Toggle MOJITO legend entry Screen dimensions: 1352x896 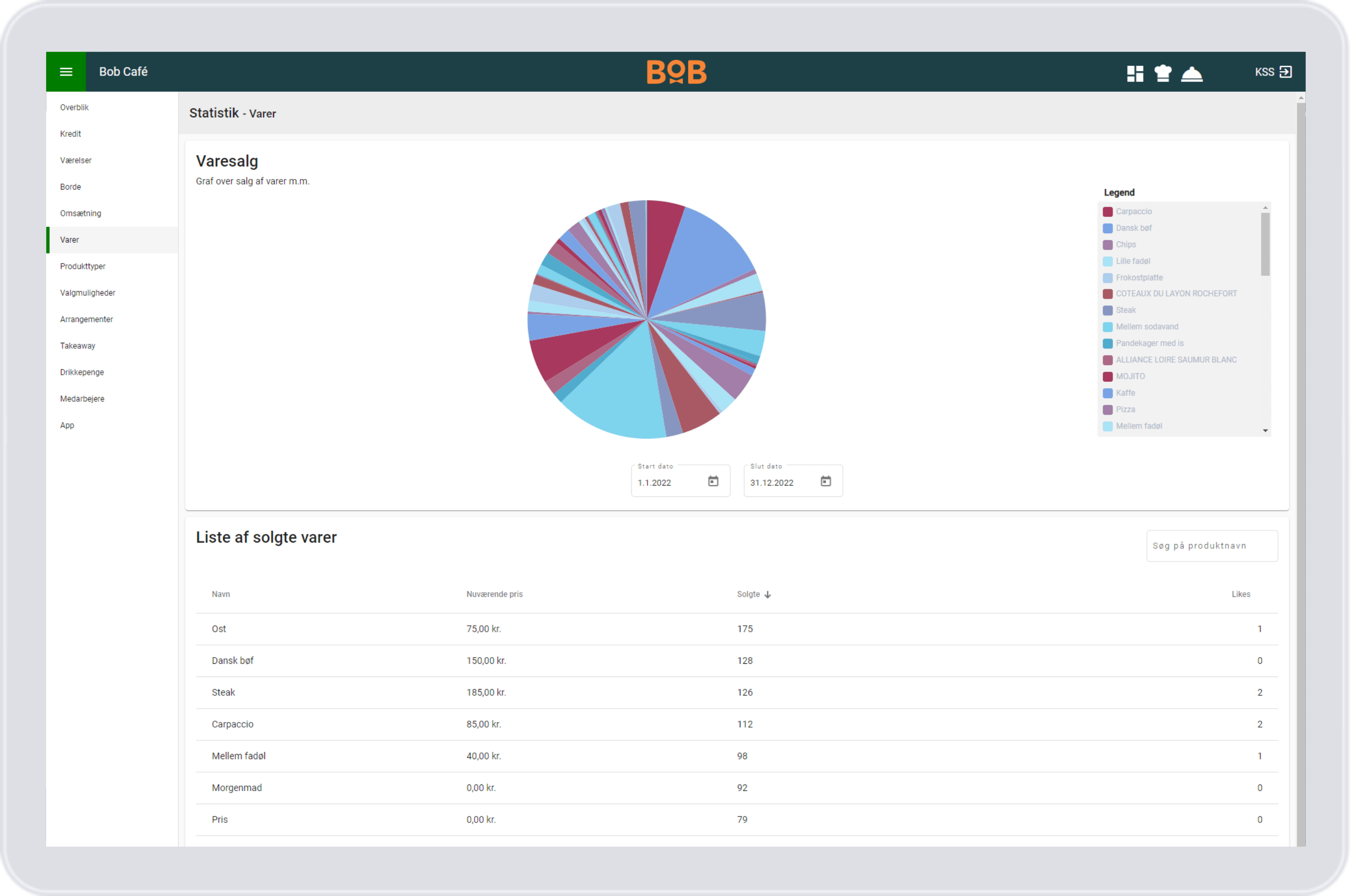(1130, 377)
